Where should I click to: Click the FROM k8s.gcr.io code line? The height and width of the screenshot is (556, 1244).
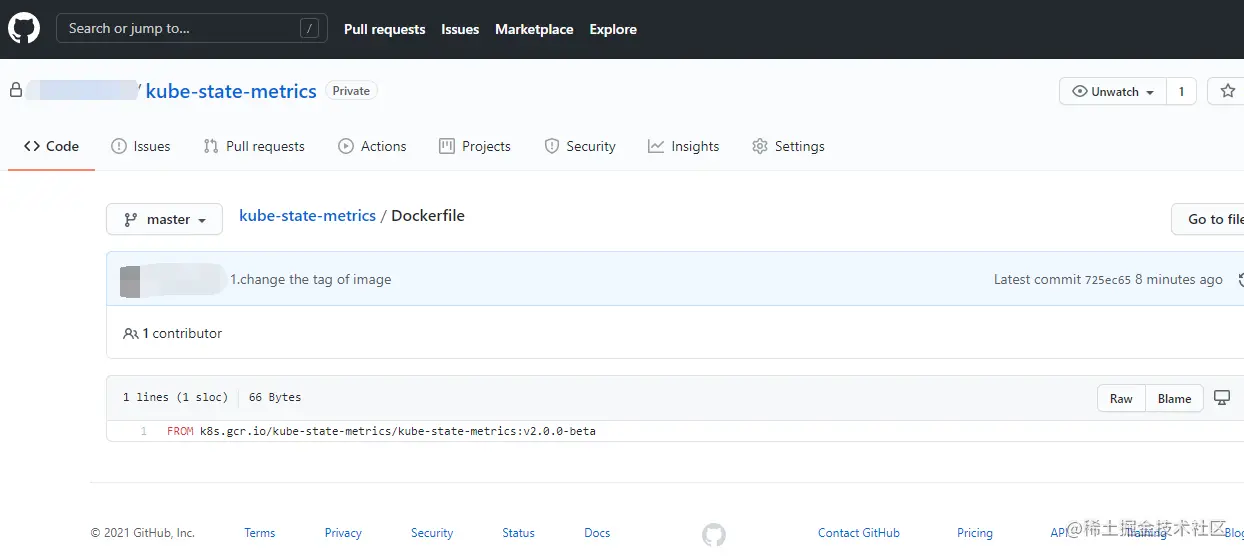pyautogui.click(x=381, y=432)
